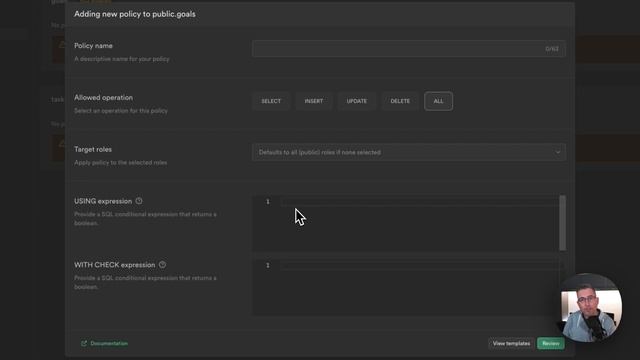Choose the UPDATE operation
This screenshot has width=640, height=360.
click(x=357, y=101)
